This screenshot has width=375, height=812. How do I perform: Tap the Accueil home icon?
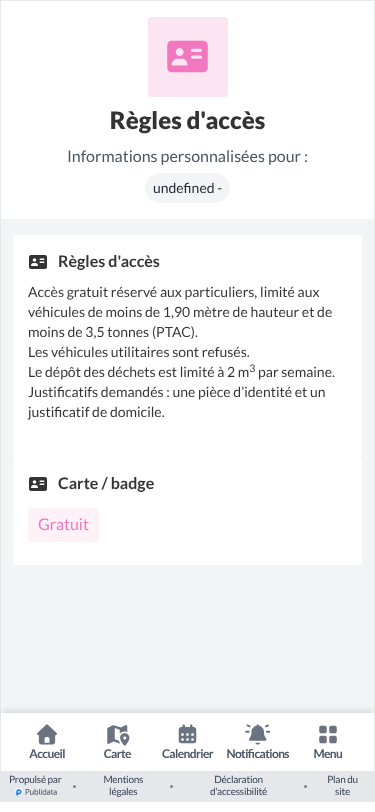click(x=47, y=734)
